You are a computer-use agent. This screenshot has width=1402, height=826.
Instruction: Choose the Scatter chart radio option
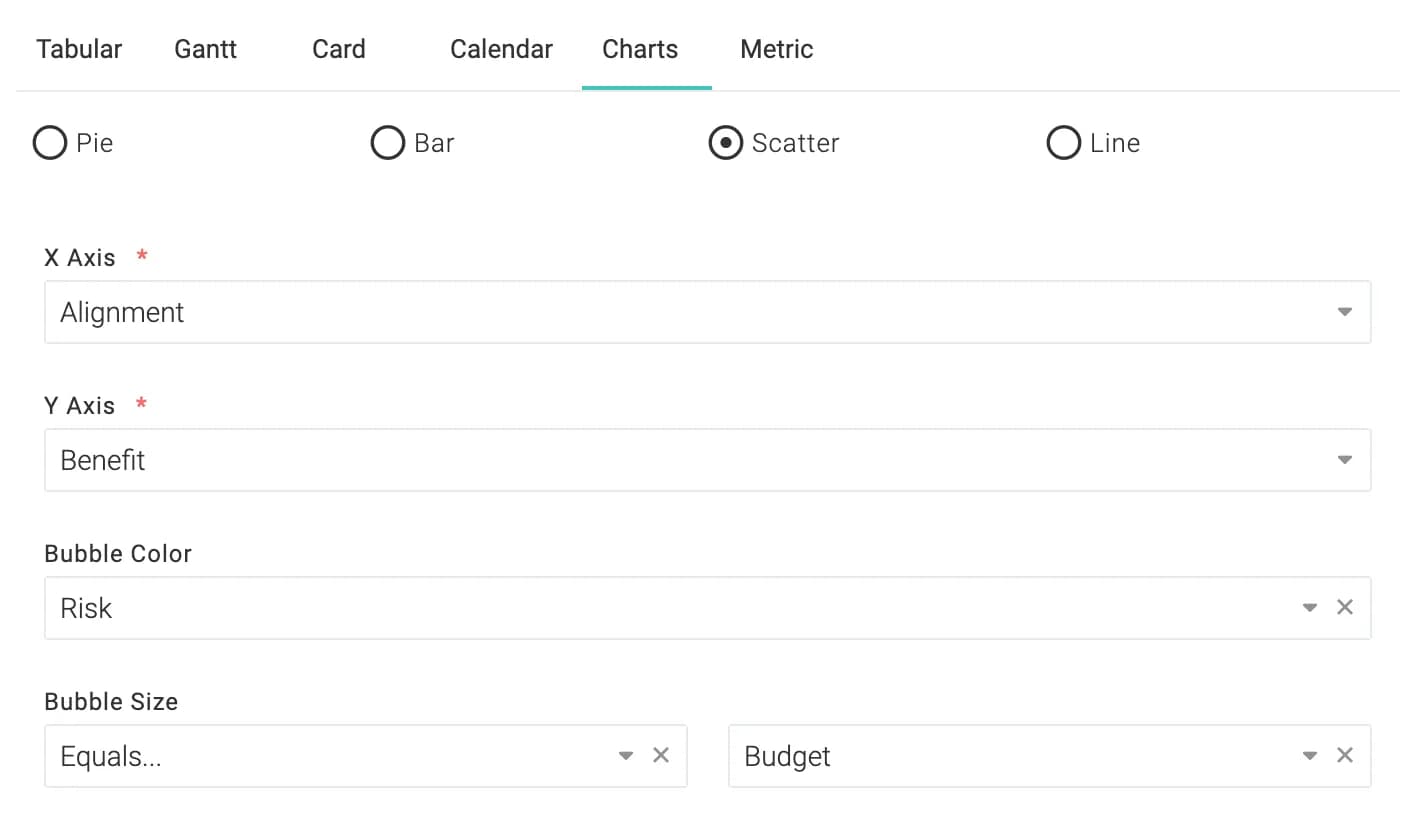pos(726,143)
